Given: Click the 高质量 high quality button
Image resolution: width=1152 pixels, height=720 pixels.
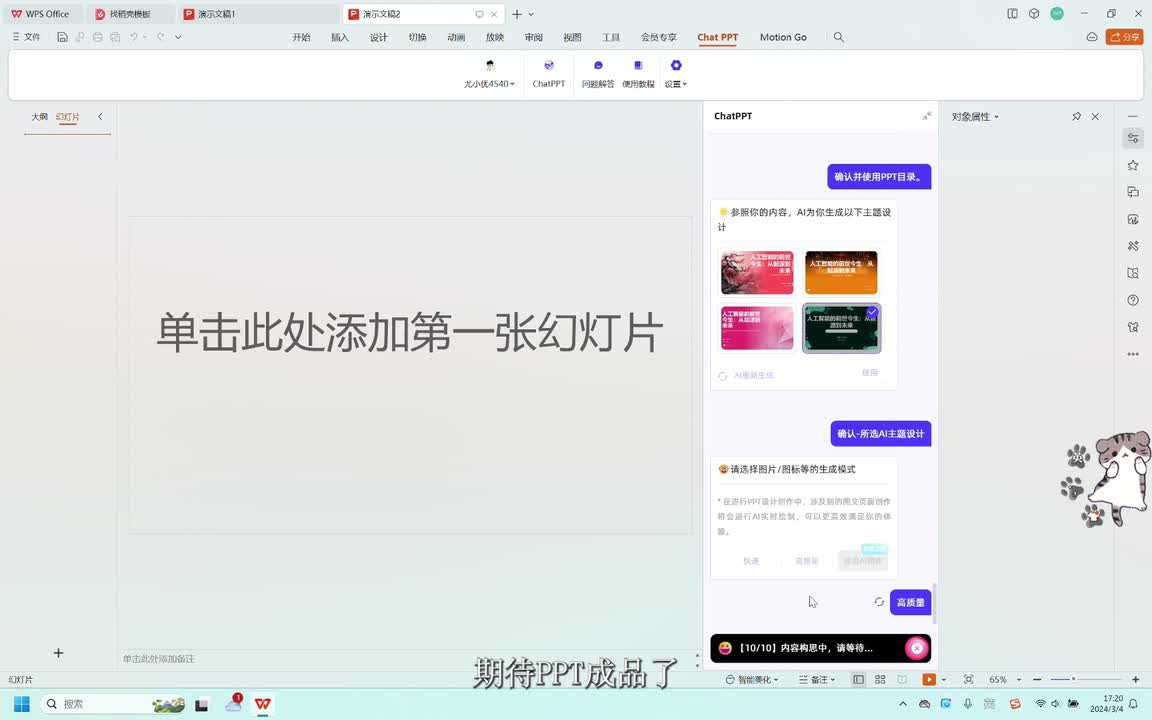Looking at the screenshot, I should [910, 602].
